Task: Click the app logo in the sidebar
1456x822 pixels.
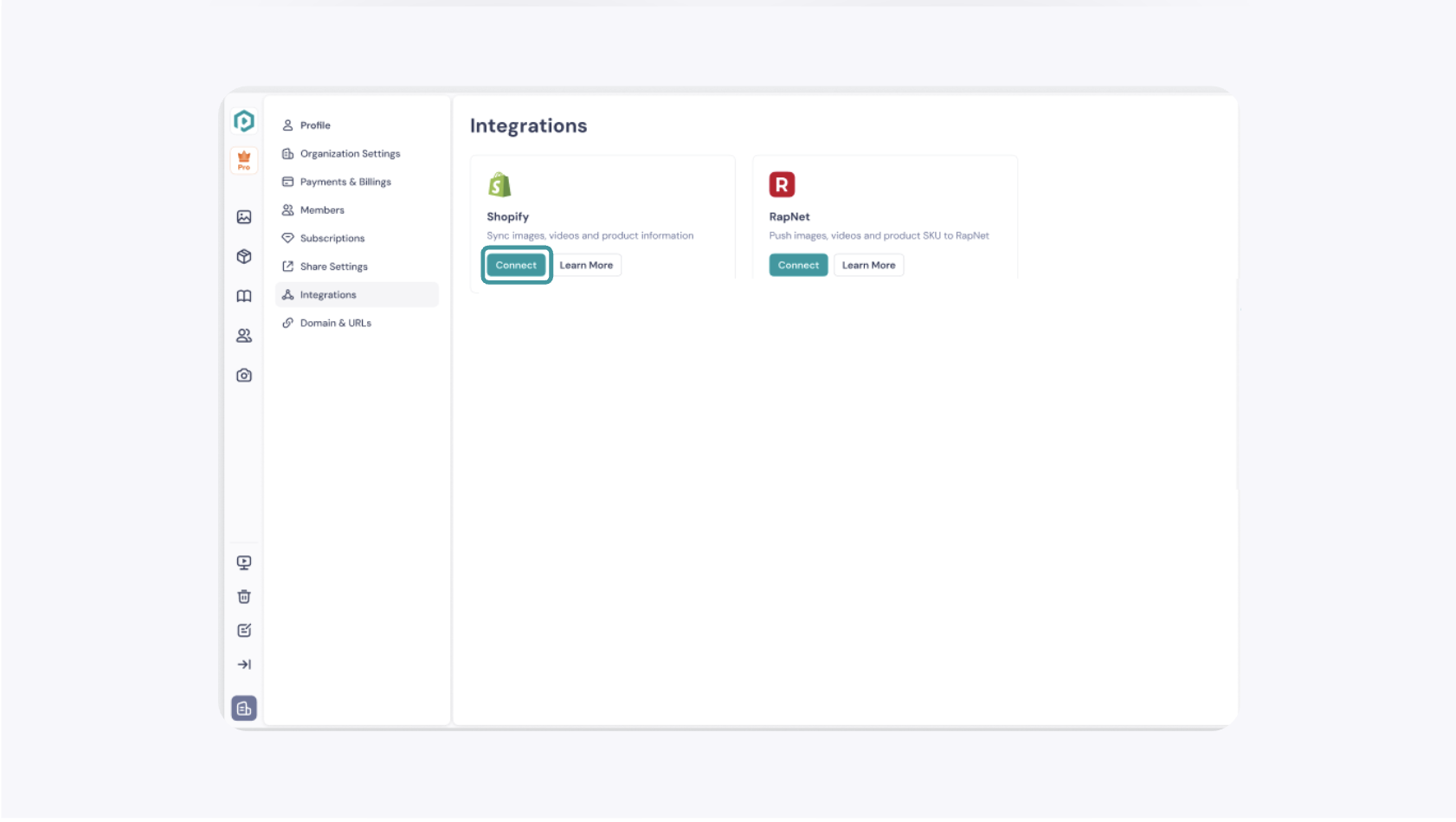Action: tap(244, 121)
